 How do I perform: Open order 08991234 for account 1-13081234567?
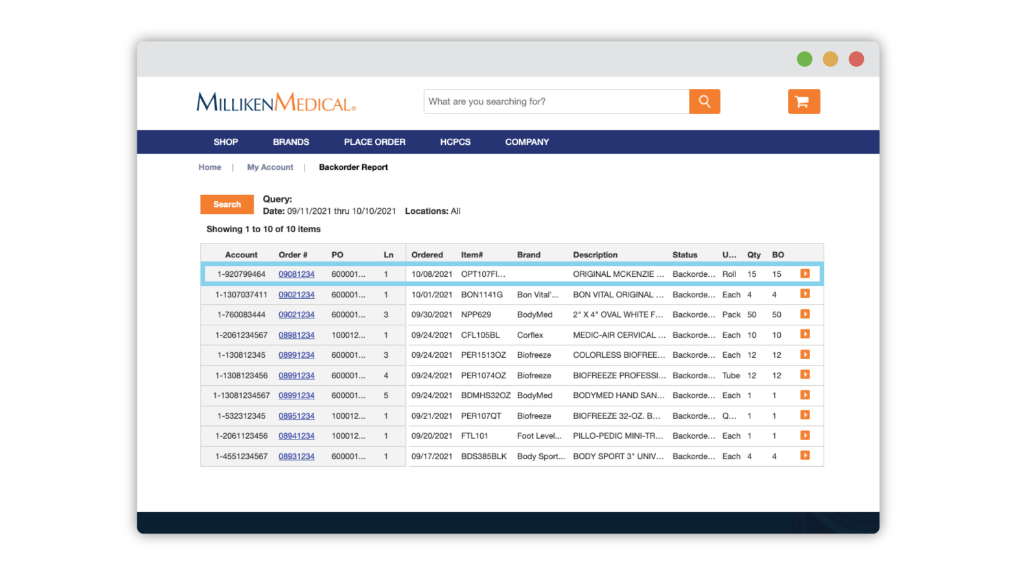(x=296, y=395)
